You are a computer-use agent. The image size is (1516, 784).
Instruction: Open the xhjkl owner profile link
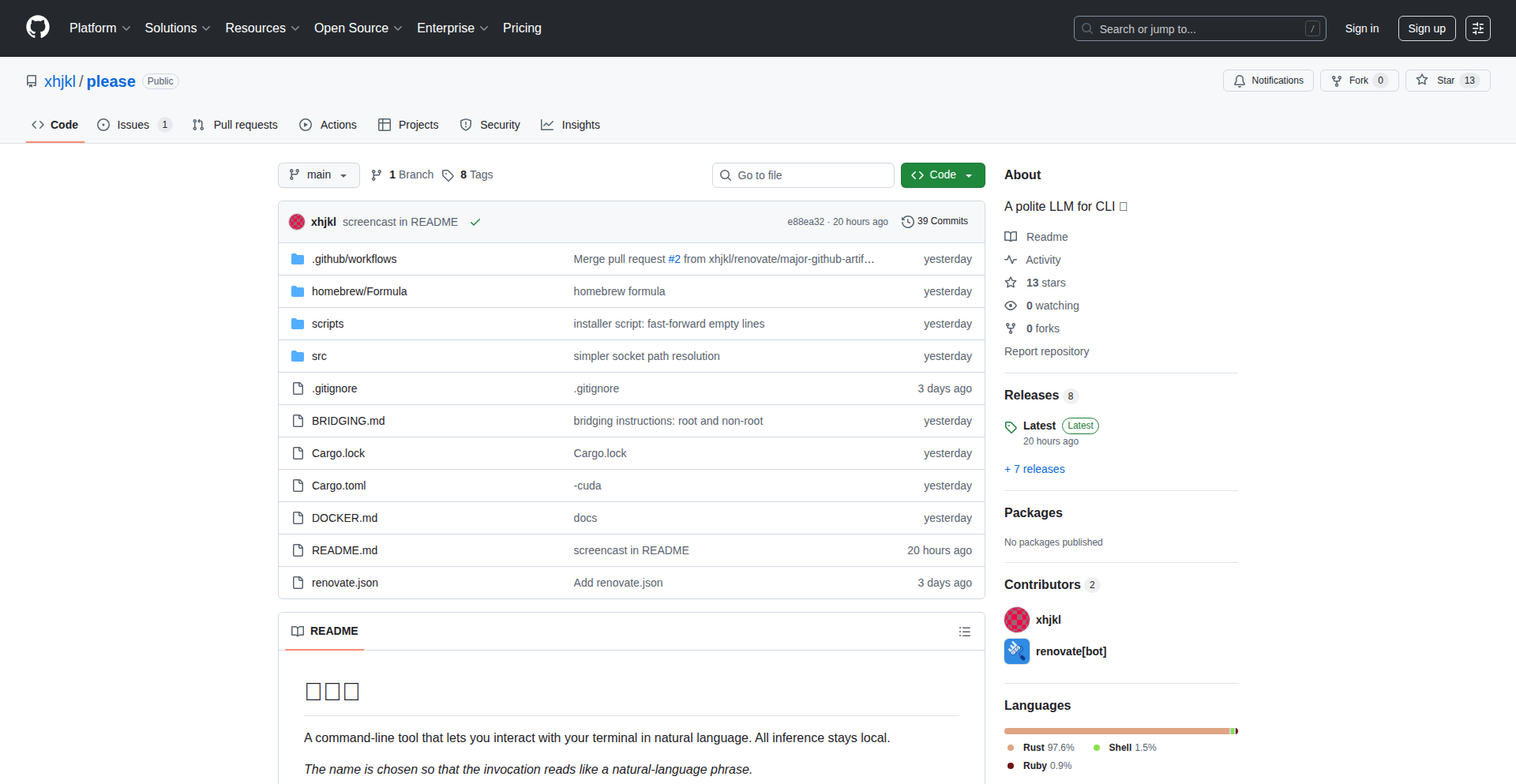point(60,81)
